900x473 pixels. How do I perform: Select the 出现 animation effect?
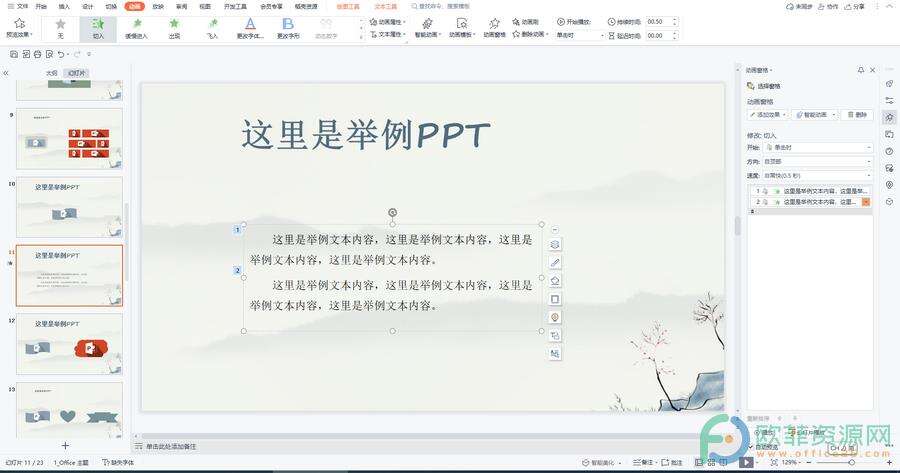click(x=174, y=28)
